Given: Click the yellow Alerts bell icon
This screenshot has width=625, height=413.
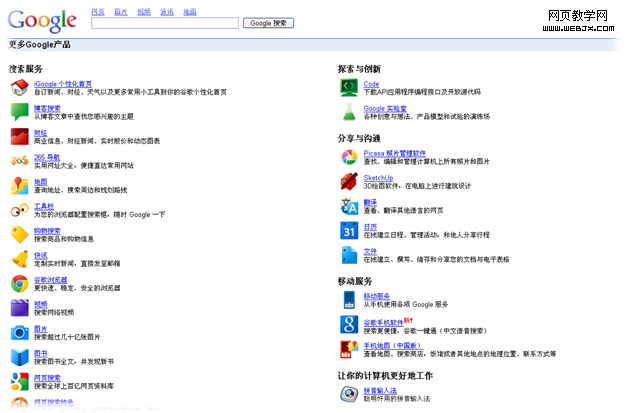Looking at the screenshot, I should tap(19, 259).
